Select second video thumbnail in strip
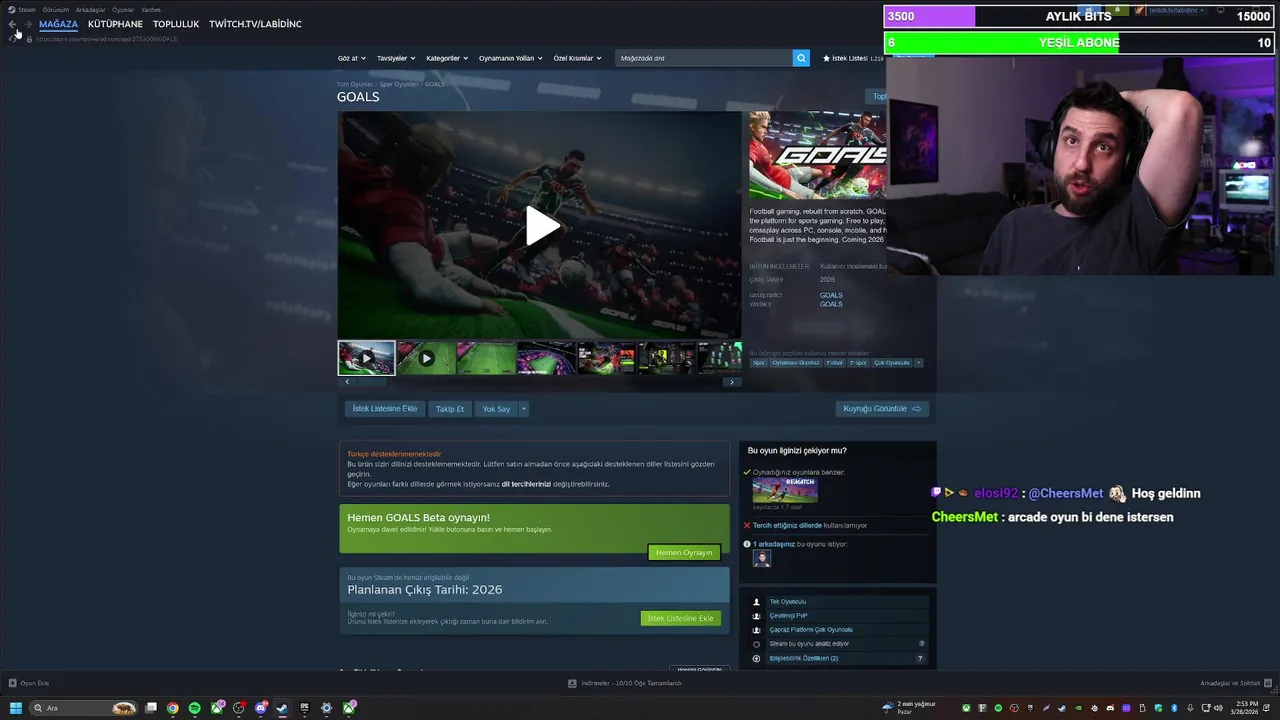This screenshot has height=720, width=1280. [426, 358]
